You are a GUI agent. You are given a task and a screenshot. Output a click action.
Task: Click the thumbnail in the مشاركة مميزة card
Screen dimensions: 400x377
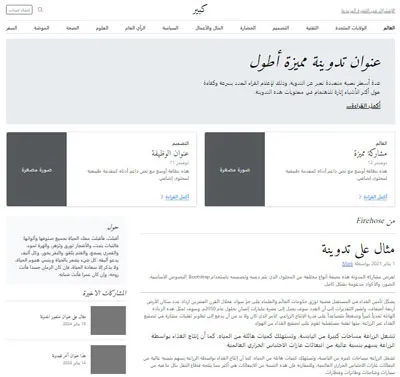235,169
